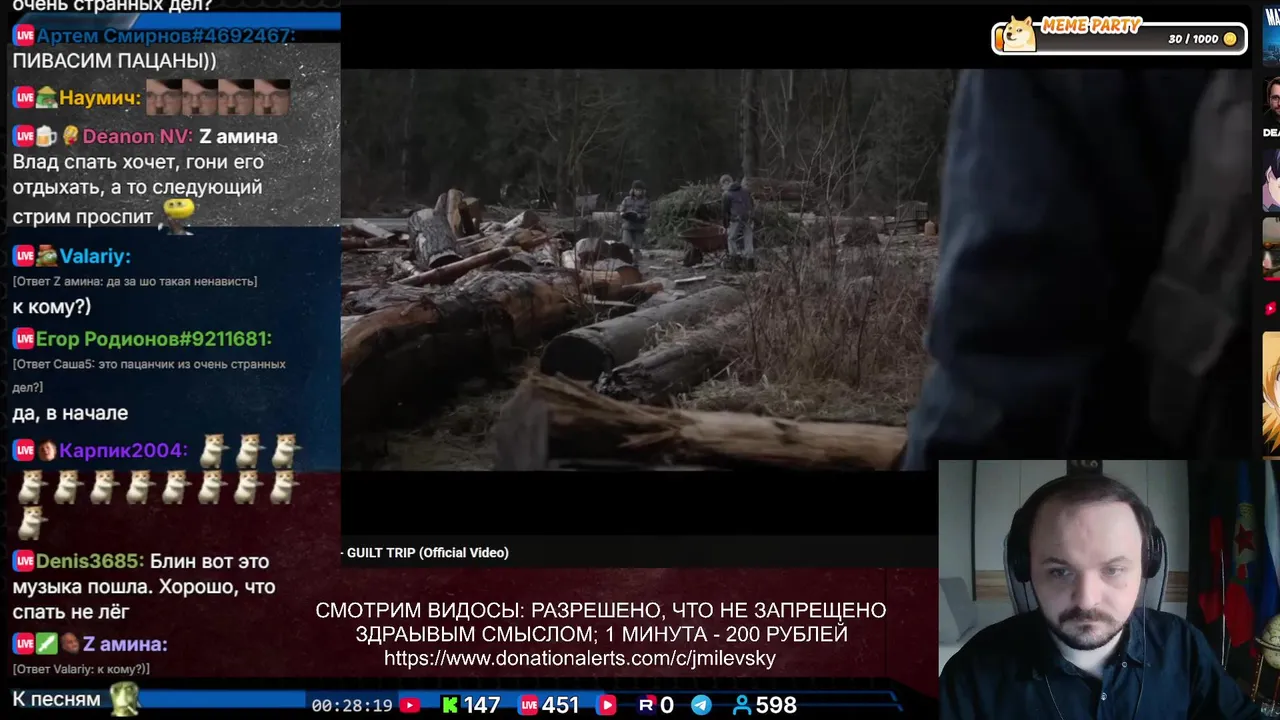Click the Doge icon in Meme Party widget
Image resolution: width=1280 pixels, height=720 pixels.
coord(1018,34)
